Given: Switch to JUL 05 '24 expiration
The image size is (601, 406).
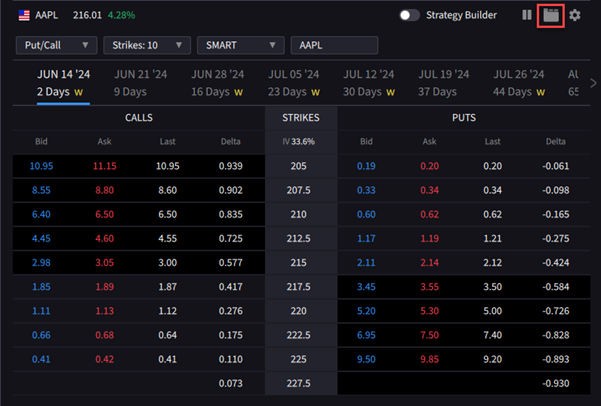Looking at the screenshot, I should 294,83.
